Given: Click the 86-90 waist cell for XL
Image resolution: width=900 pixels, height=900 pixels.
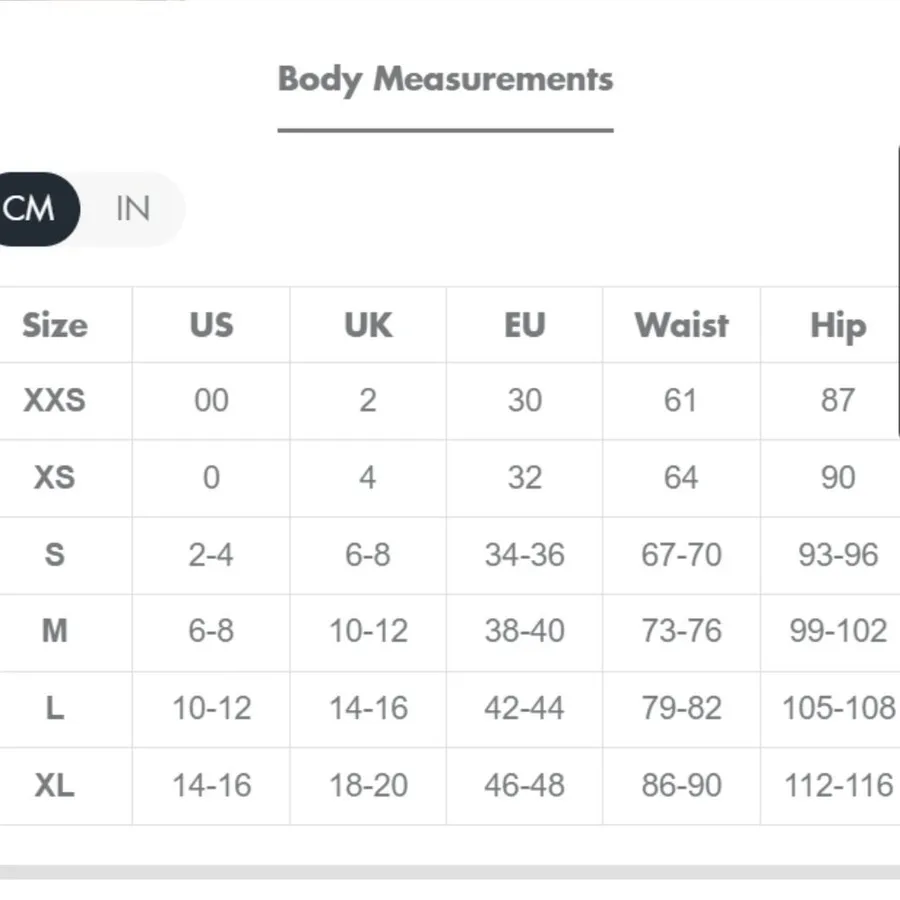Looking at the screenshot, I should click(681, 785).
